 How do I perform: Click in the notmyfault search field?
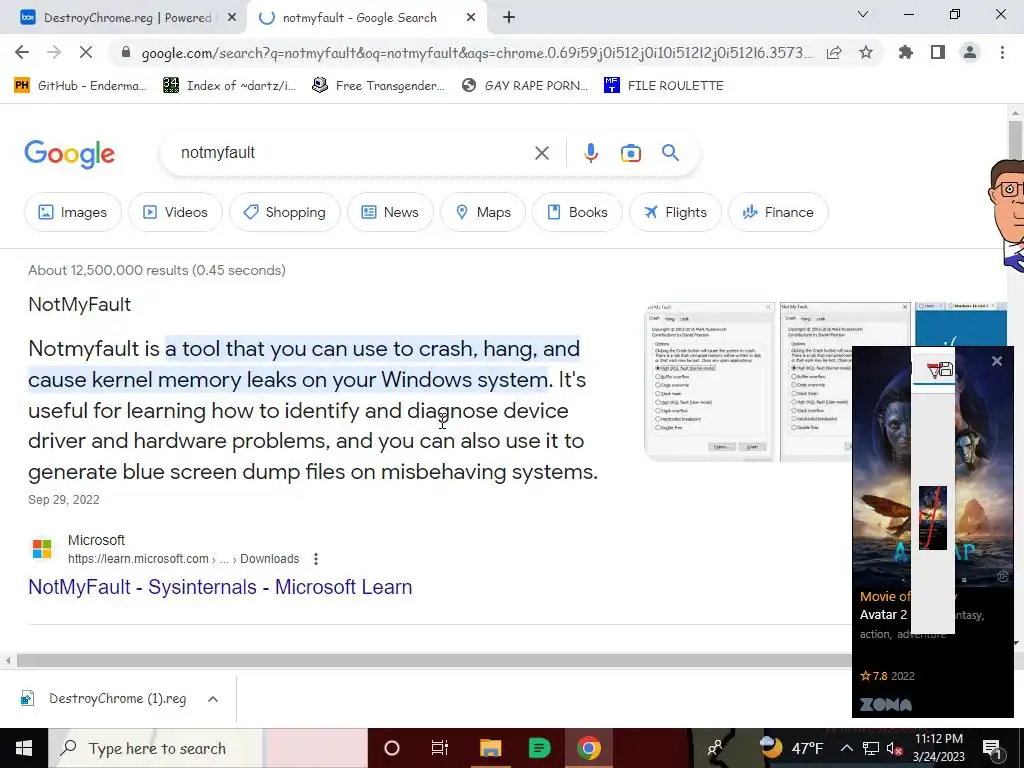click(353, 153)
